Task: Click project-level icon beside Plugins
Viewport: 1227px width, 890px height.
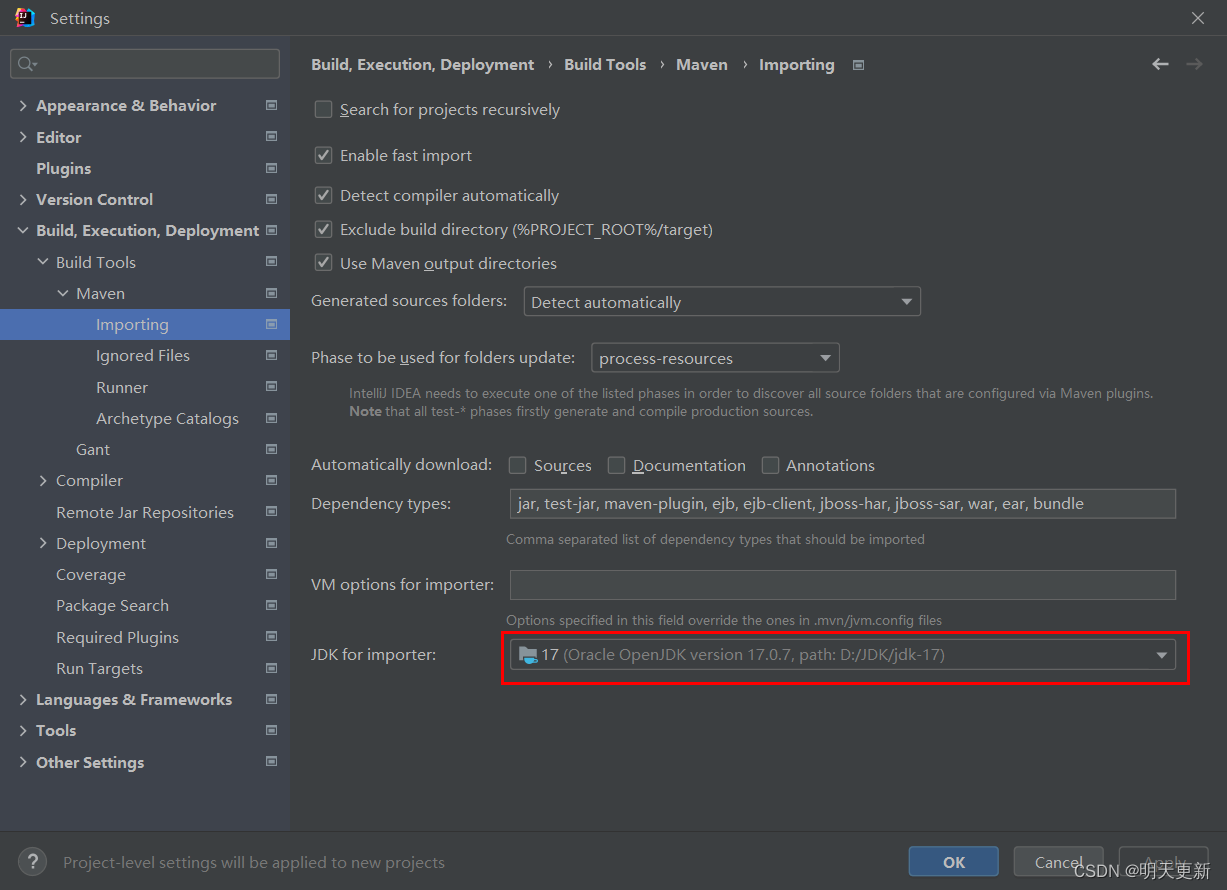Action: click(x=271, y=167)
